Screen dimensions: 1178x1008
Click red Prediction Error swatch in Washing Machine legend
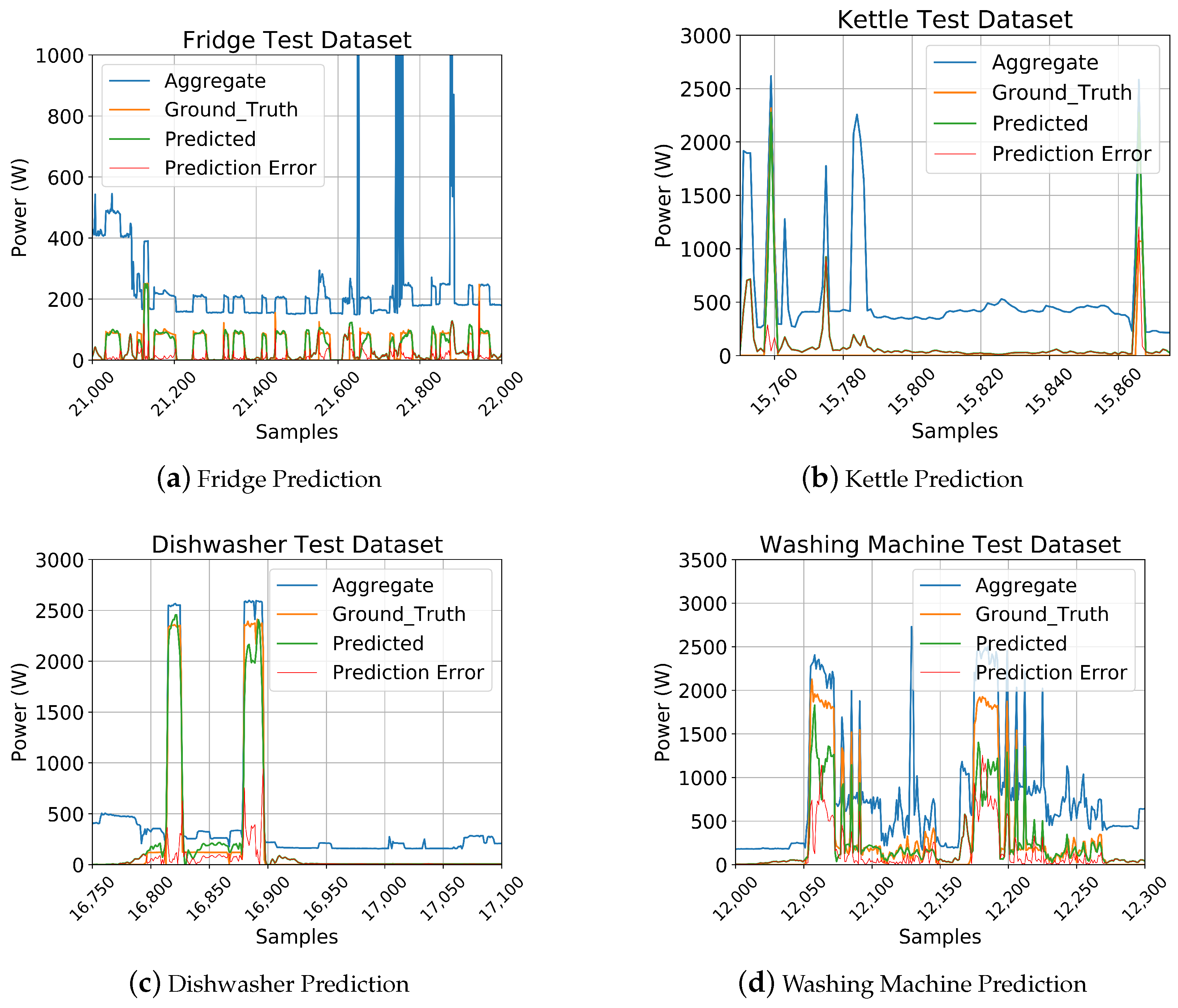pyautogui.click(x=940, y=673)
